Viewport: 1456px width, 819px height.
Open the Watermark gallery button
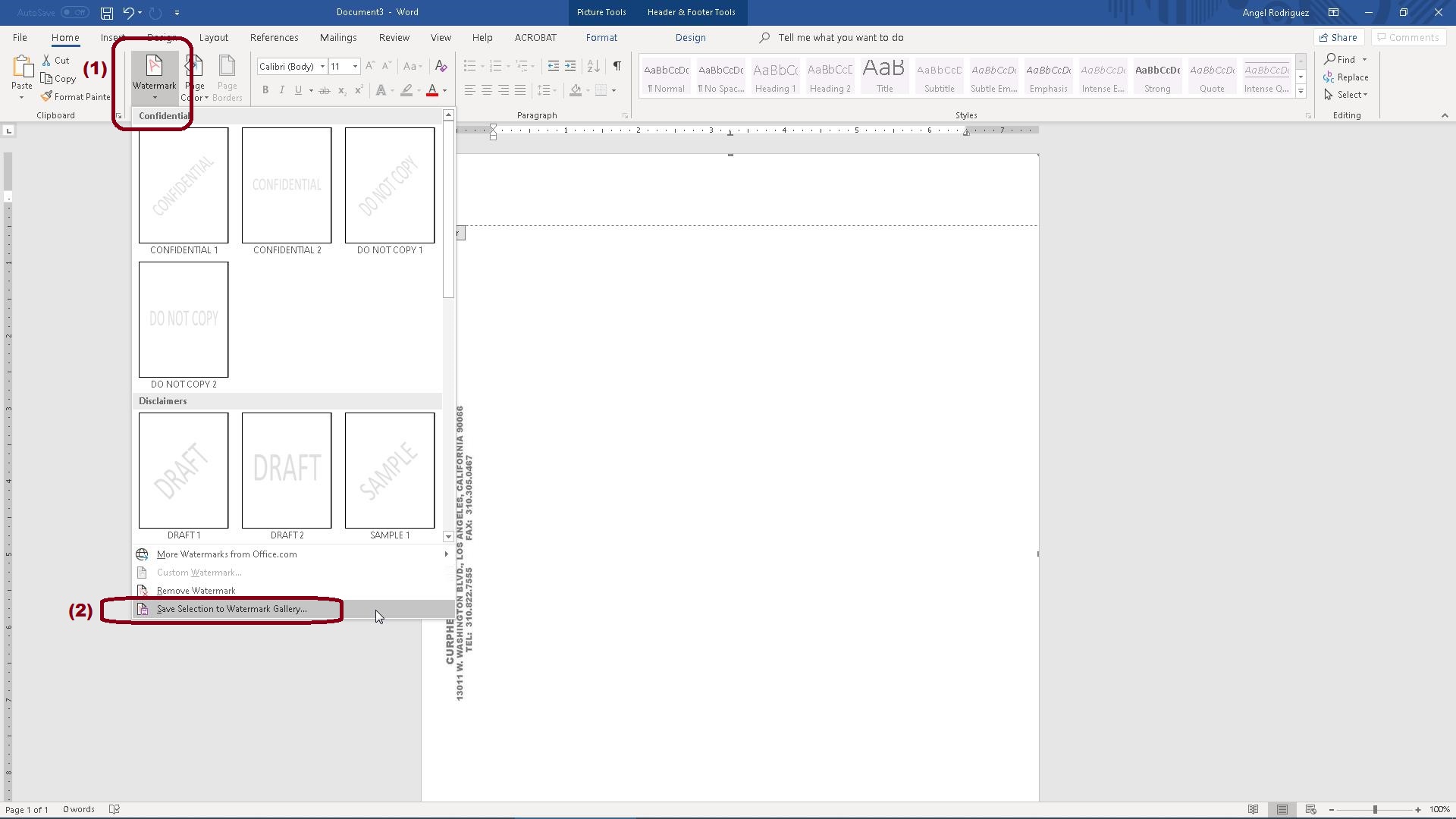(154, 76)
